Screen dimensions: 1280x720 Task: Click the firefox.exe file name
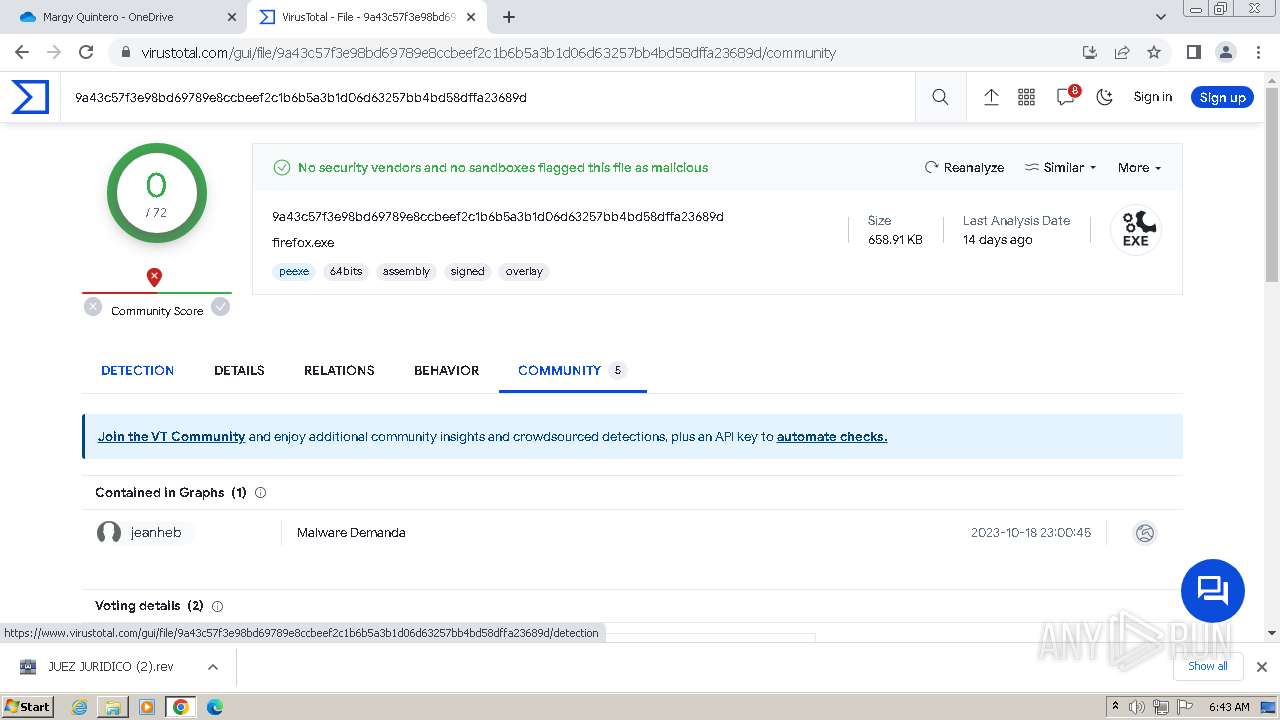tap(303, 242)
